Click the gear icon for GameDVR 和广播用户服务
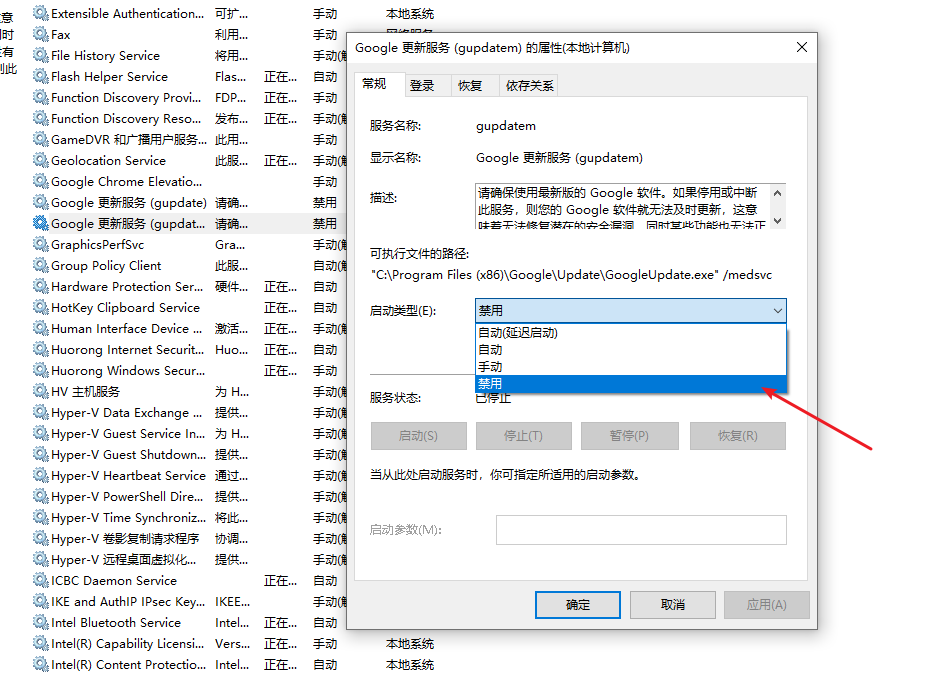 [41, 140]
